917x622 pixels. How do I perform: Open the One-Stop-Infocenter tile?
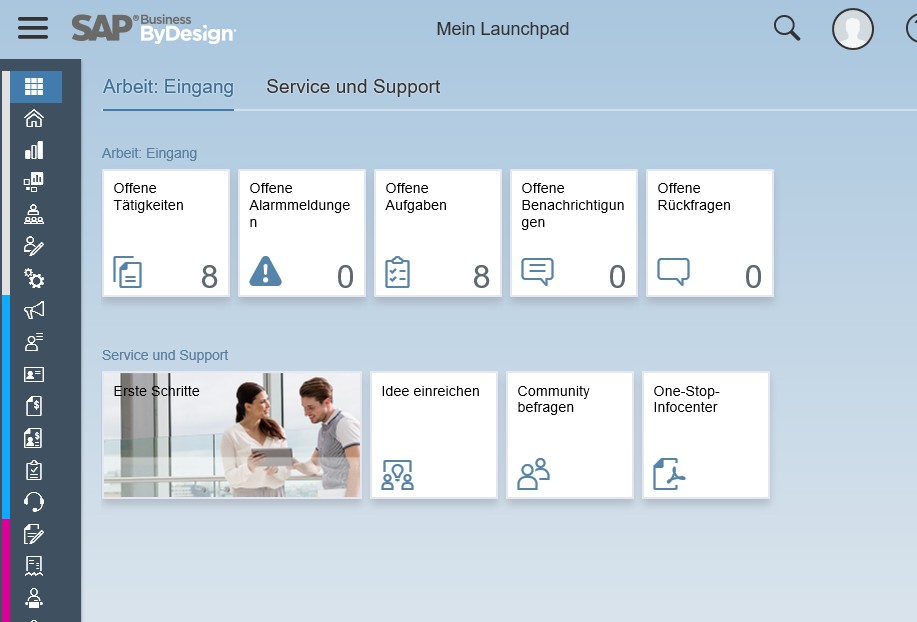(706, 435)
